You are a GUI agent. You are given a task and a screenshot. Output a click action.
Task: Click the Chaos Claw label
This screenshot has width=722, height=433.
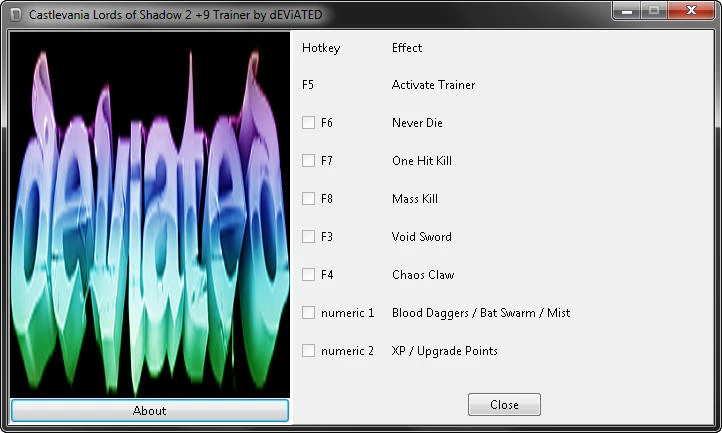click(423, 275)
